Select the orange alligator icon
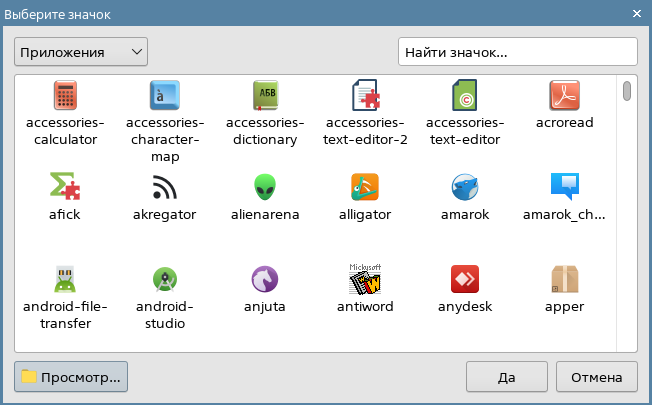652x405 pixels. click(x=365, y=187)
